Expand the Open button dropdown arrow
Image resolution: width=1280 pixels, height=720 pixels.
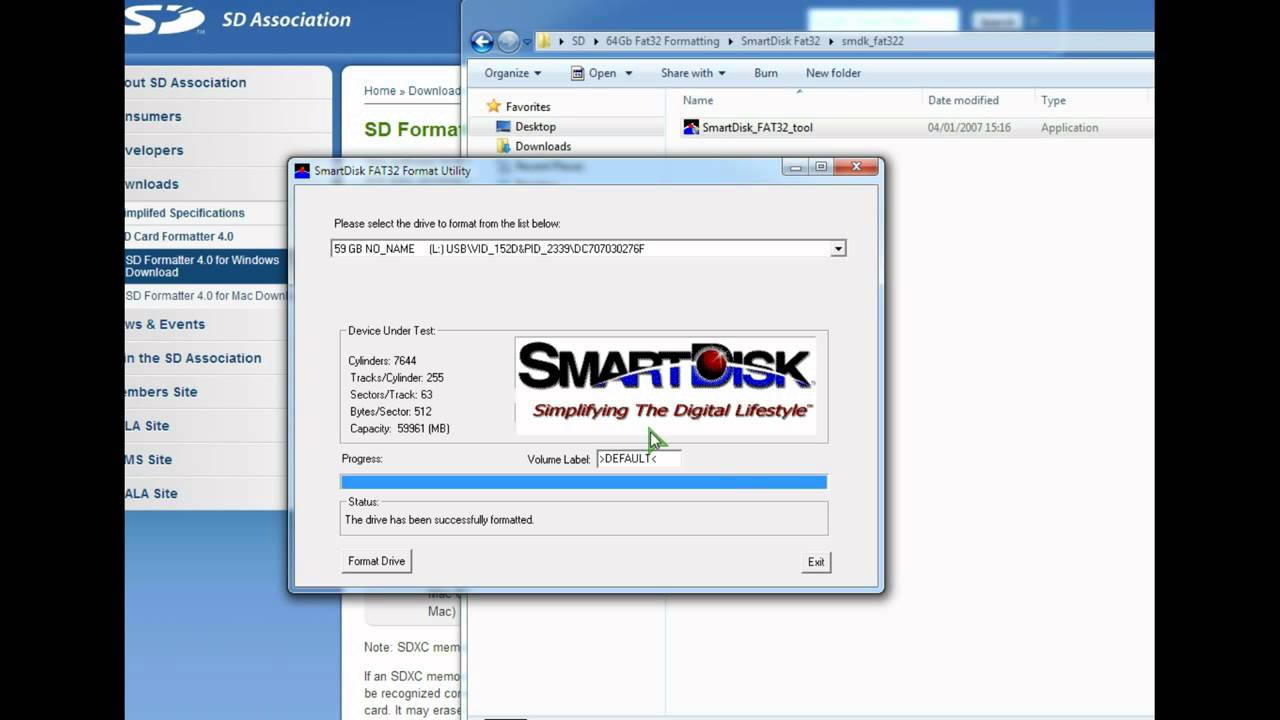[628, 73]
